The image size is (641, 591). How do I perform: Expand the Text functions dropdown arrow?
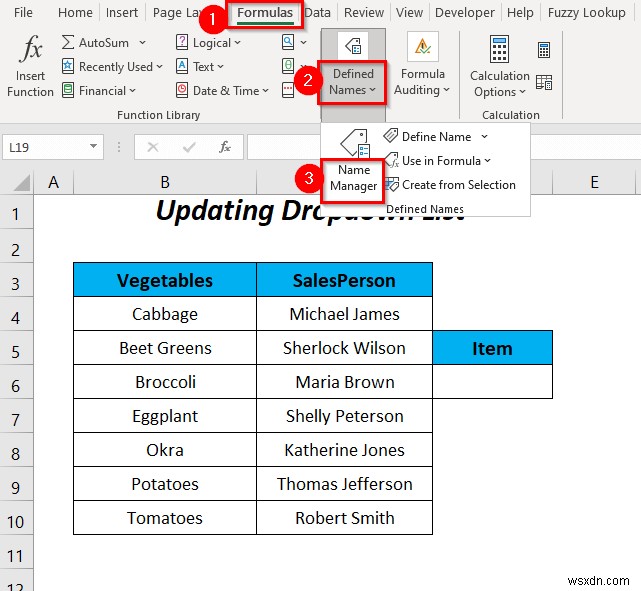pyautogui.click(x=220, y=66)
